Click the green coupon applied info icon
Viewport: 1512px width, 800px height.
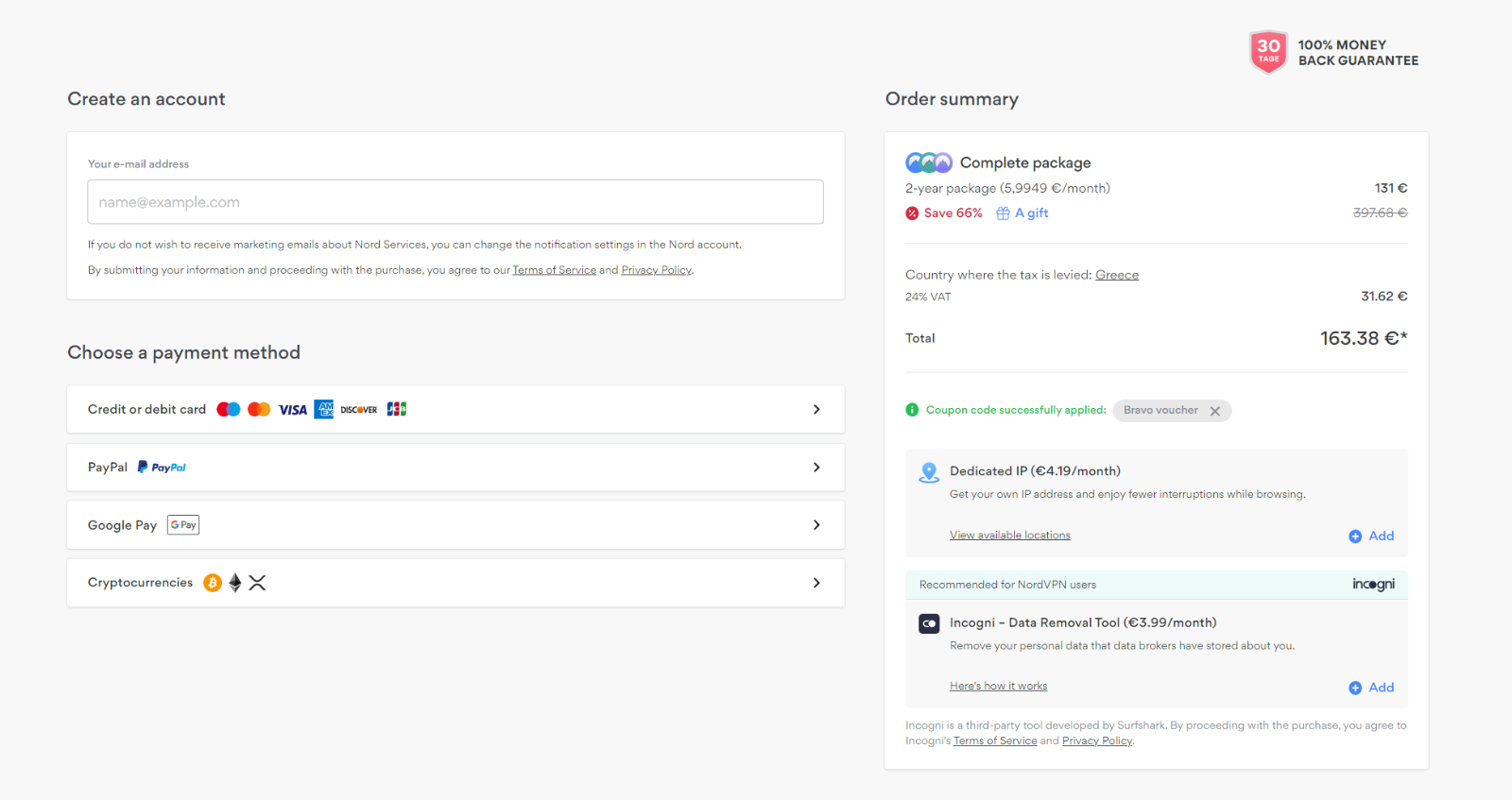(x=912, y=410)
